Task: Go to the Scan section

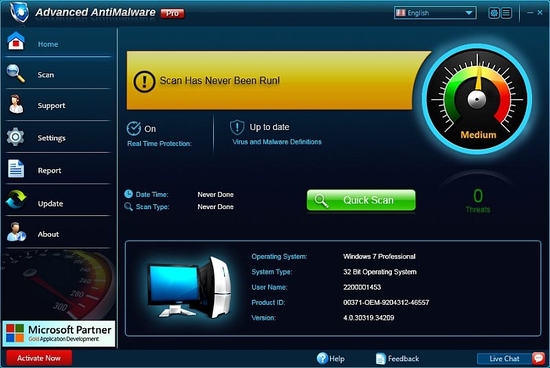Action: point(58,74)
